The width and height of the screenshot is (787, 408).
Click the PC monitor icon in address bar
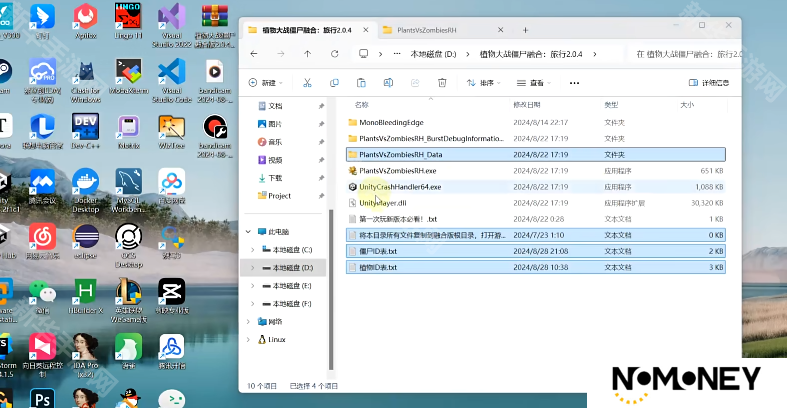coord(363,54)
